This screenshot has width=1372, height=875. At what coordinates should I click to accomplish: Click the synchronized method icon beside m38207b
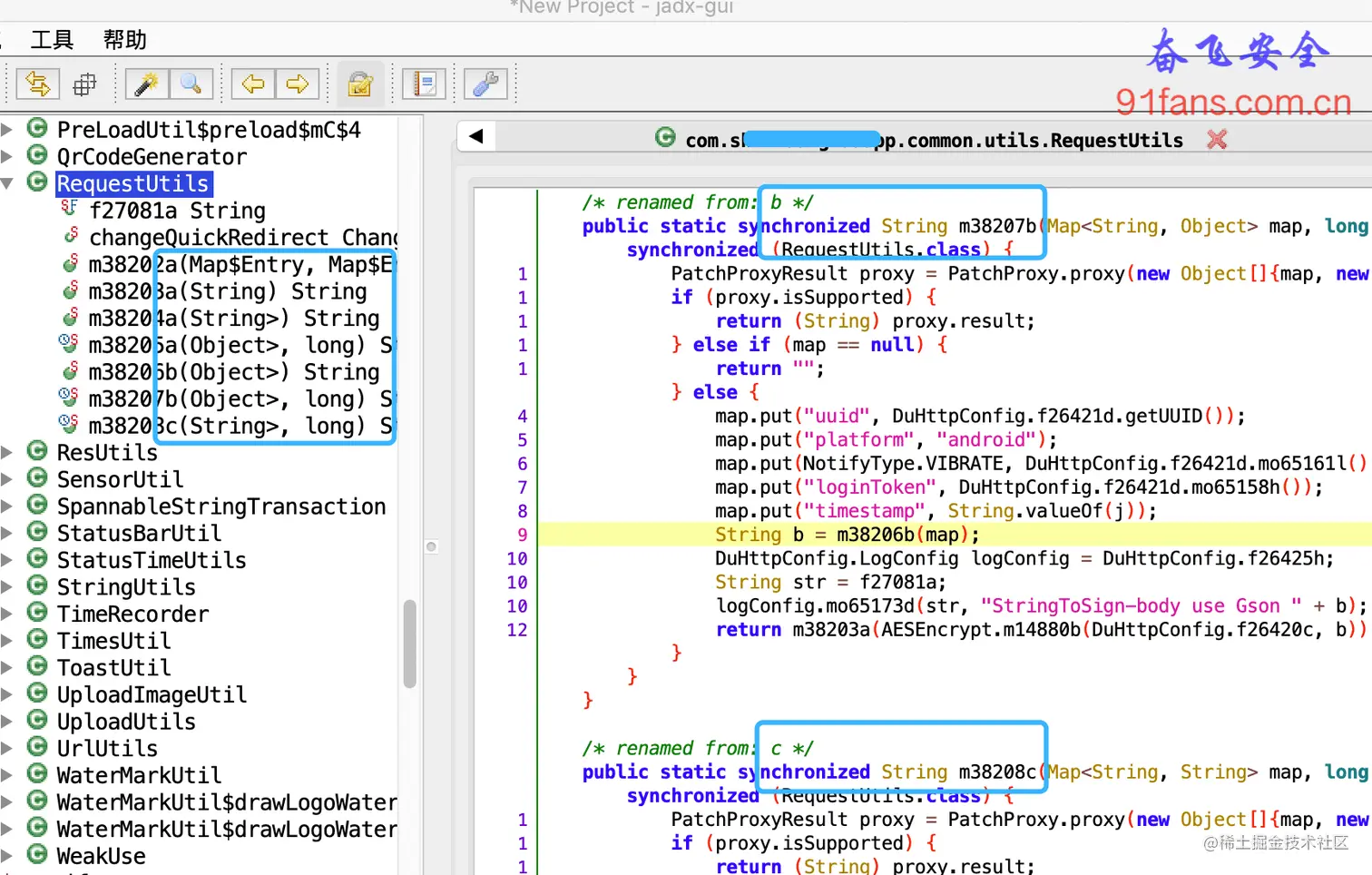tap(68, 397)
